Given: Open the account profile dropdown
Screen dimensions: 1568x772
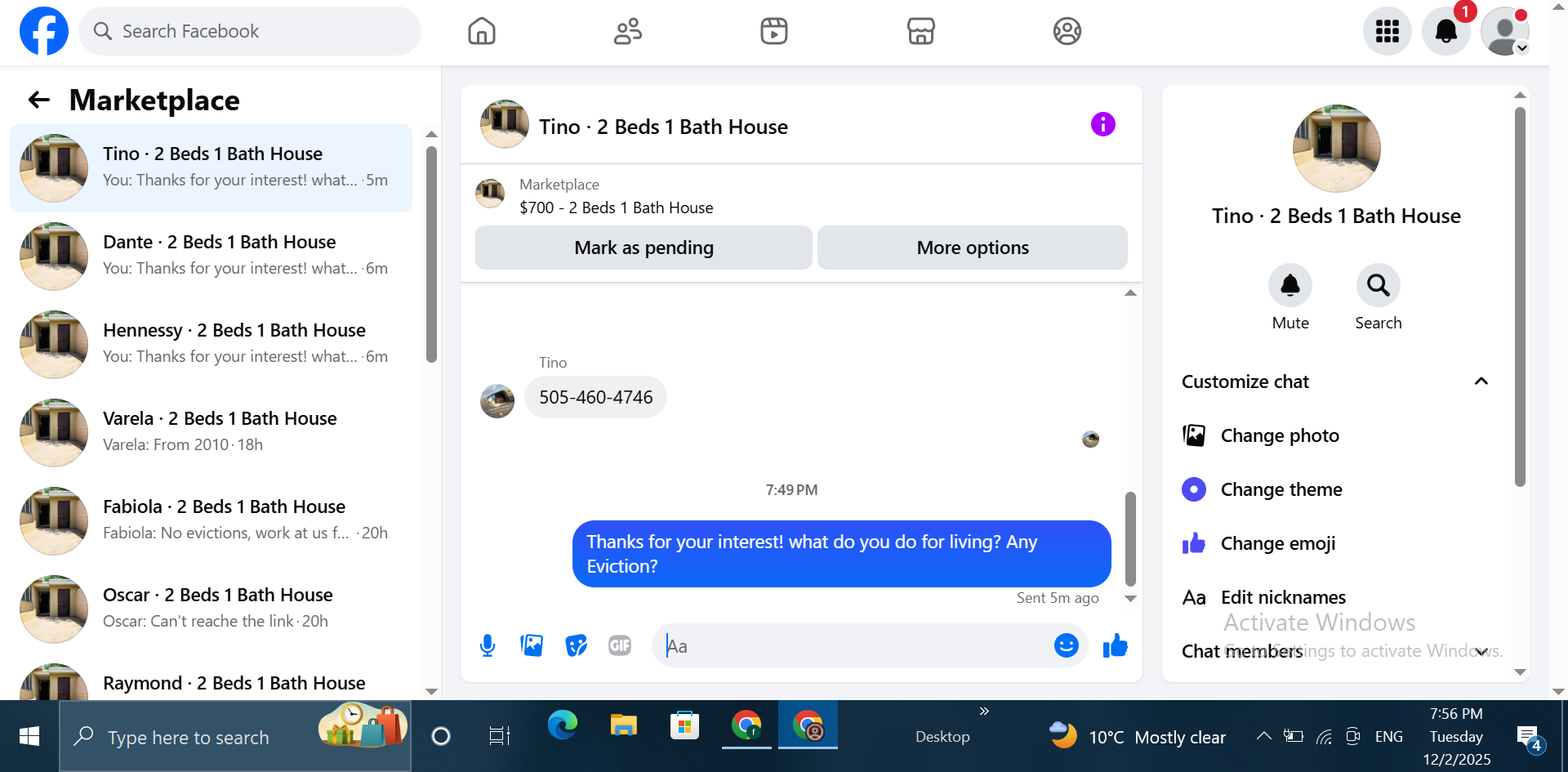Looking at the screenshot, I should tap(1505, 31).
